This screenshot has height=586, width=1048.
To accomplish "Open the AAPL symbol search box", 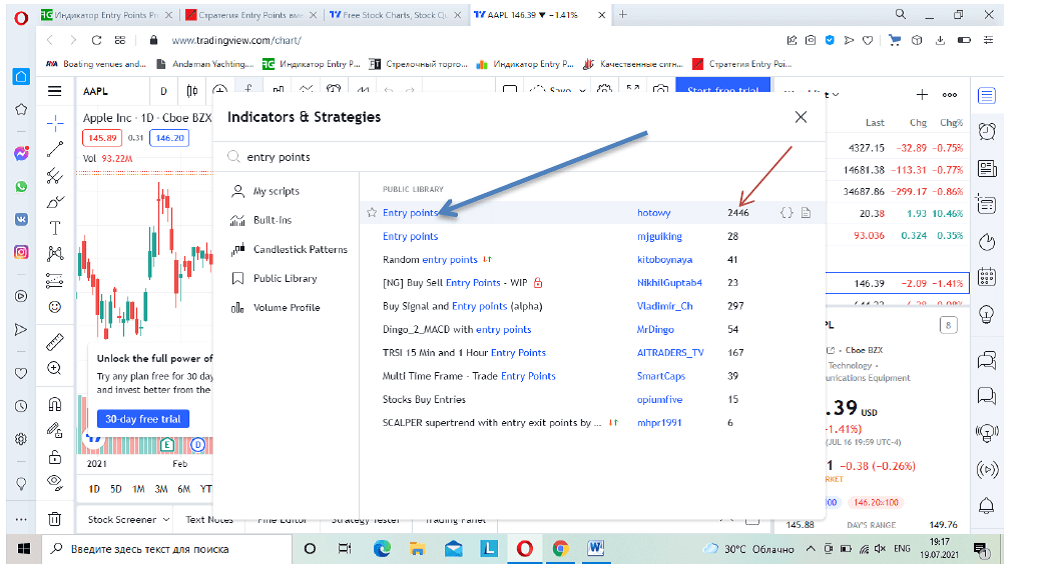I will coord(107,91).
